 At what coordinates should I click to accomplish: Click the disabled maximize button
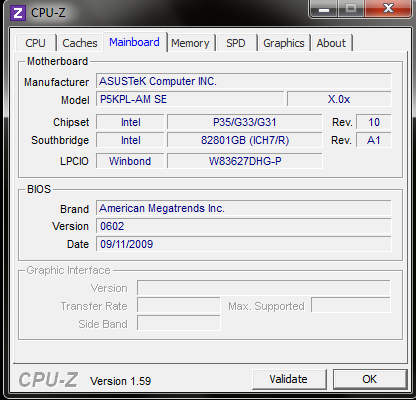(351, 8)
